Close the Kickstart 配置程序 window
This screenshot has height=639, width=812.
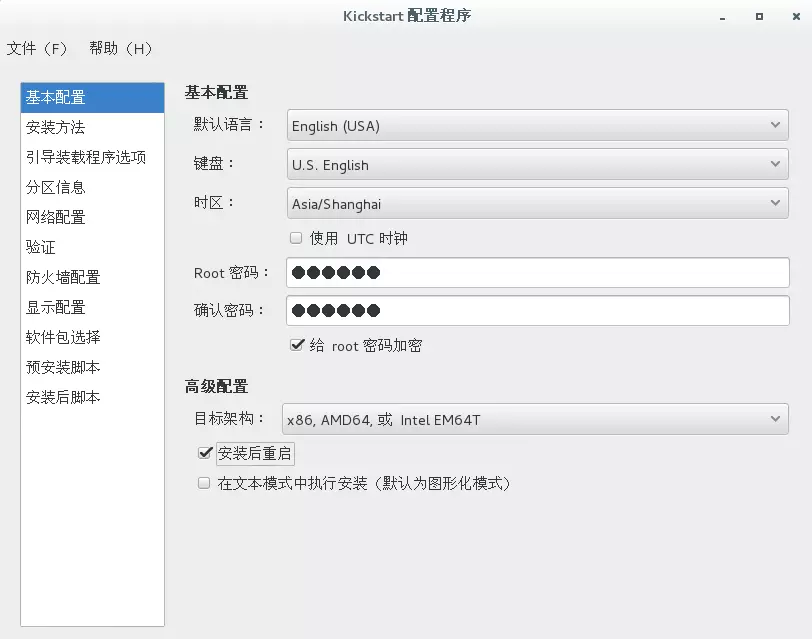click(x=796, y=17)
